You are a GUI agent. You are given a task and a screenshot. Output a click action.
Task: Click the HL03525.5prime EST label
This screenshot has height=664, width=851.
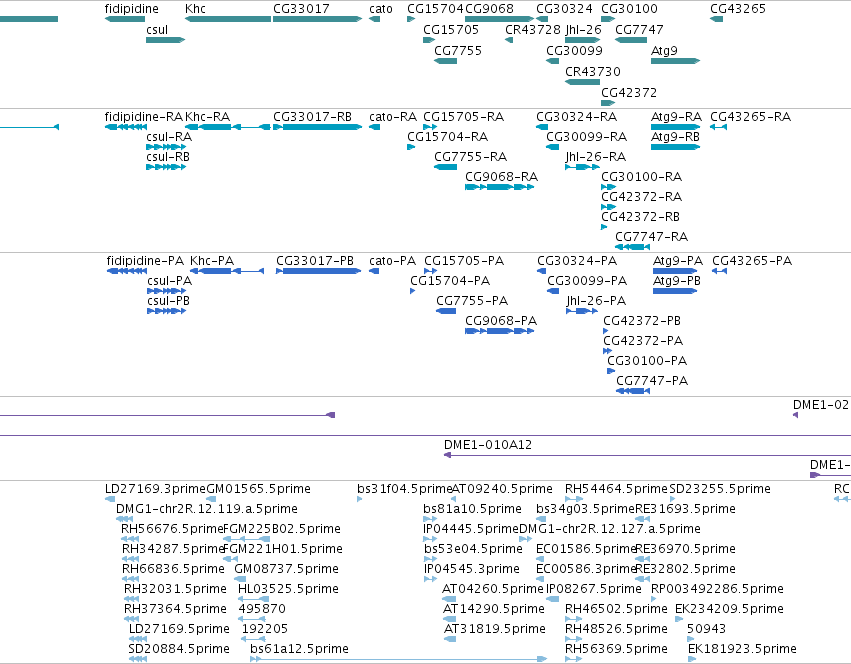(288, 589)
